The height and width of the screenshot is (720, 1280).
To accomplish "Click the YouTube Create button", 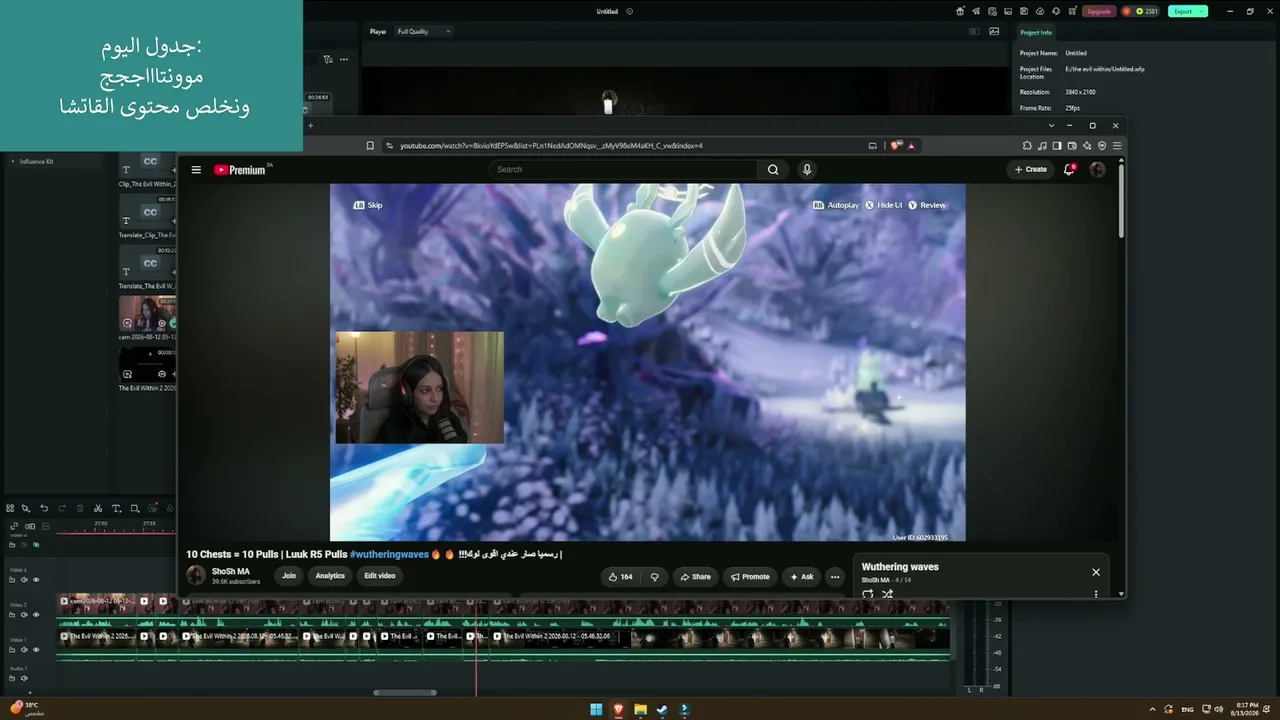I will coord(1031,170).
